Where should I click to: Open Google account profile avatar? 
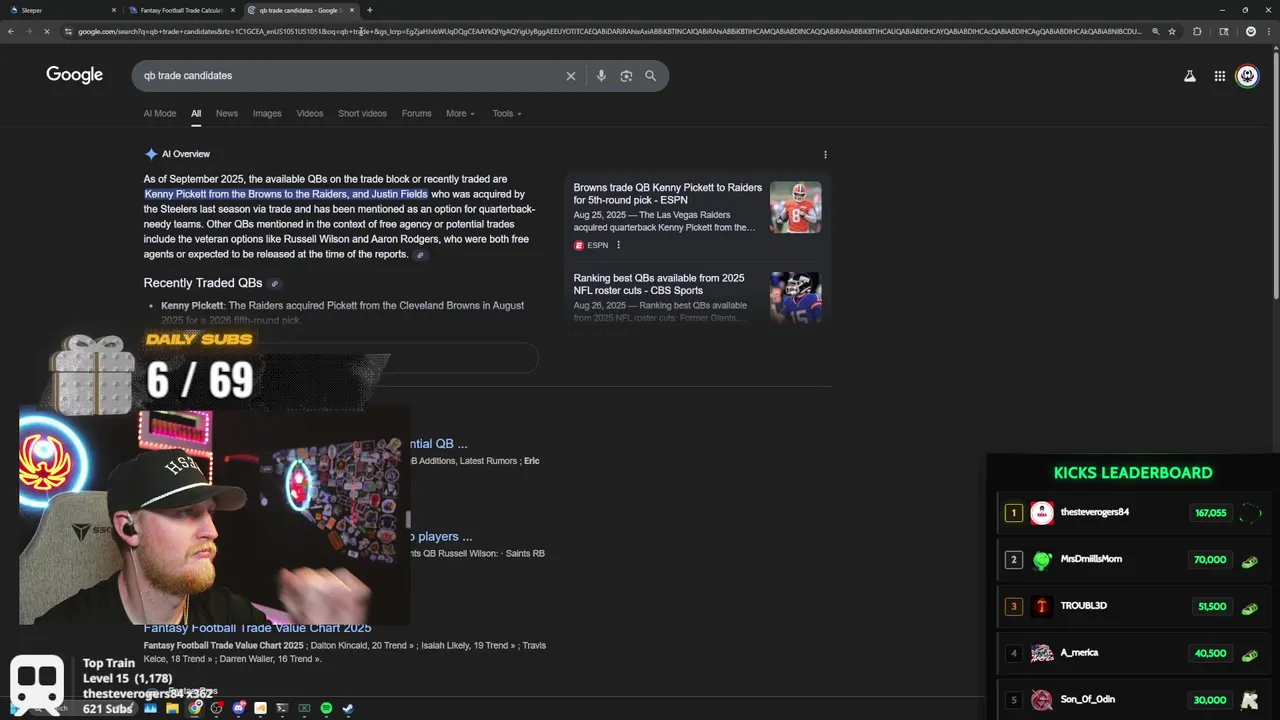coord(1247,76)
